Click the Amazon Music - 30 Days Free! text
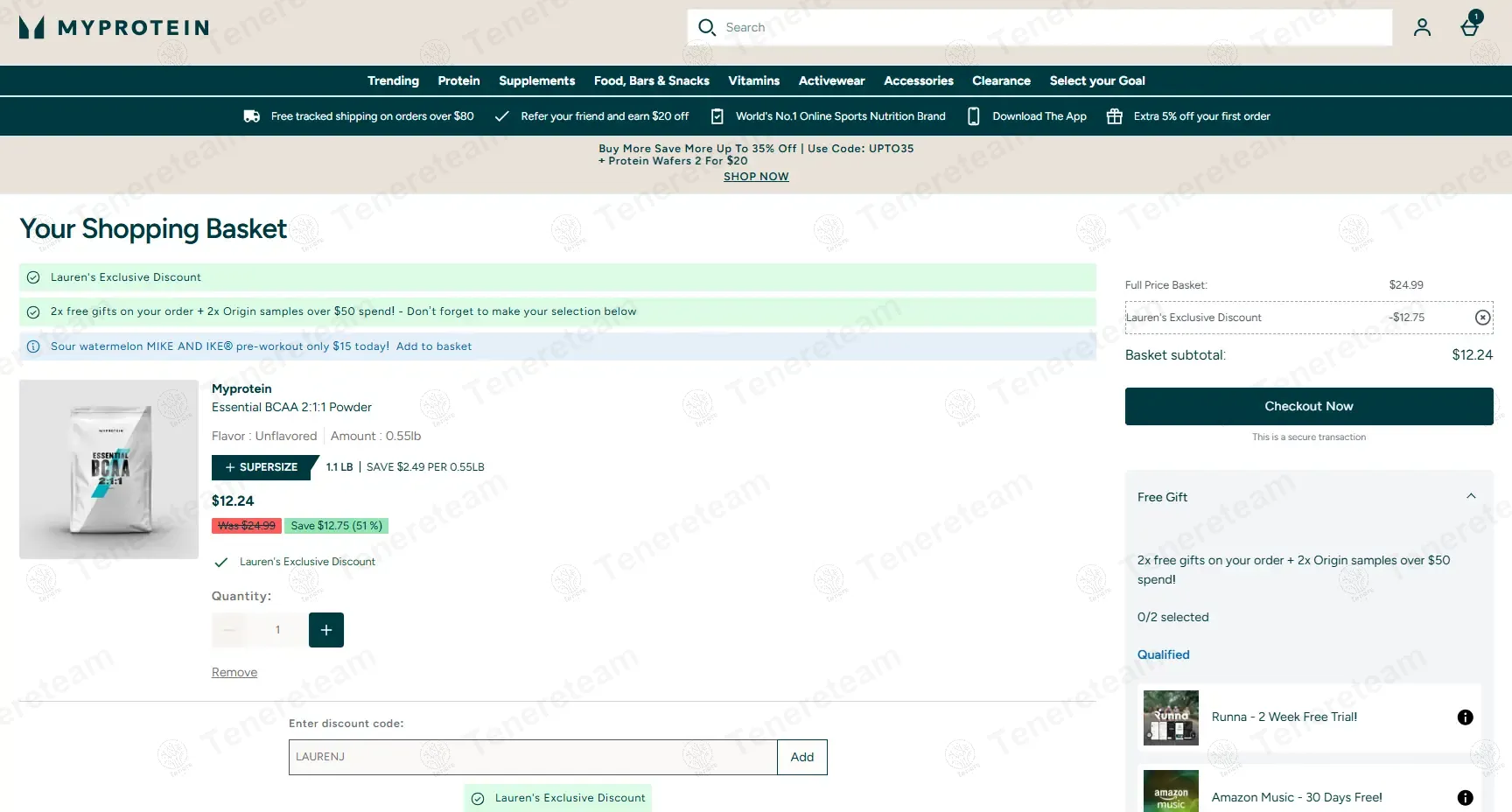 pos(1297,798)
